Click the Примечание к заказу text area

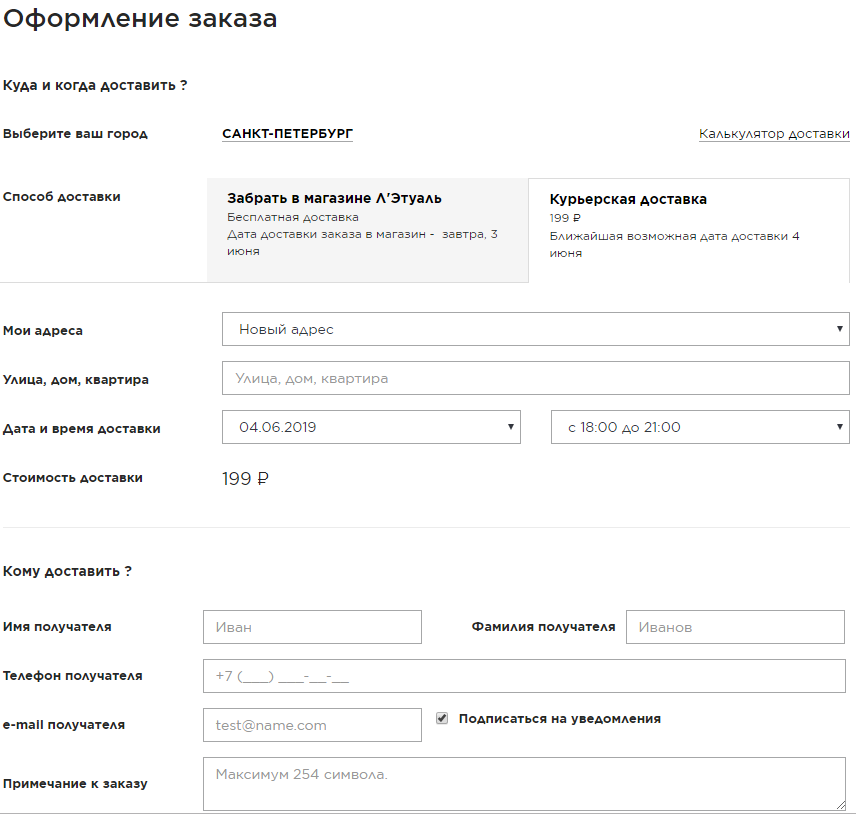click(524, 784)
